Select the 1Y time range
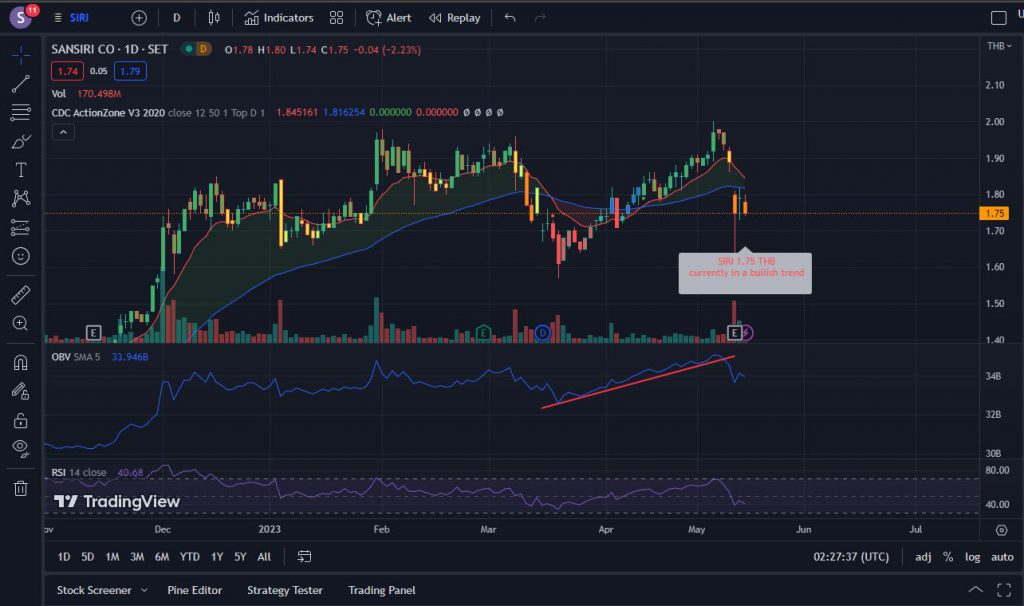This screenshot has height=606, width=1024. click(x=217, y=557)
